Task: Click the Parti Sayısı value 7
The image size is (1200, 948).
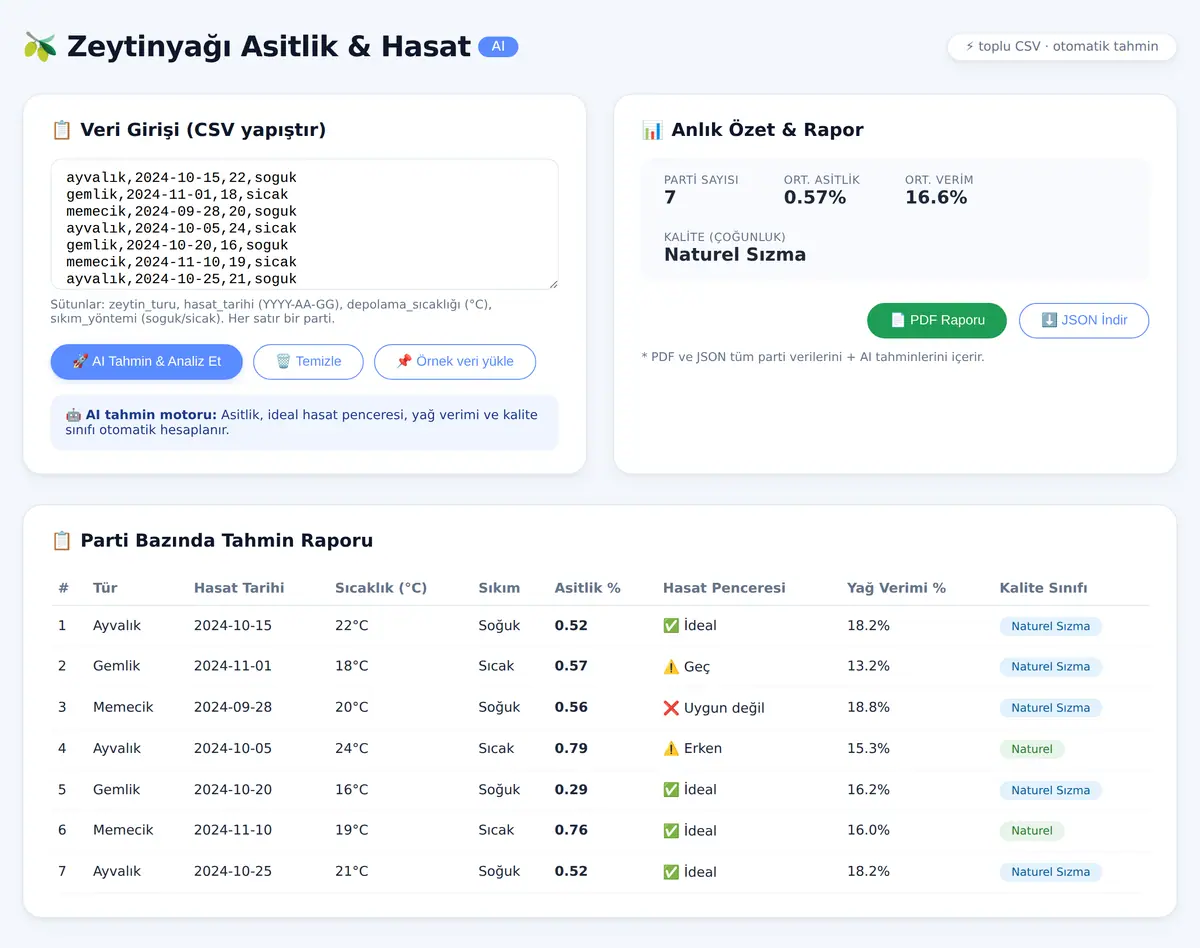Action: click(x=670, y=198)
